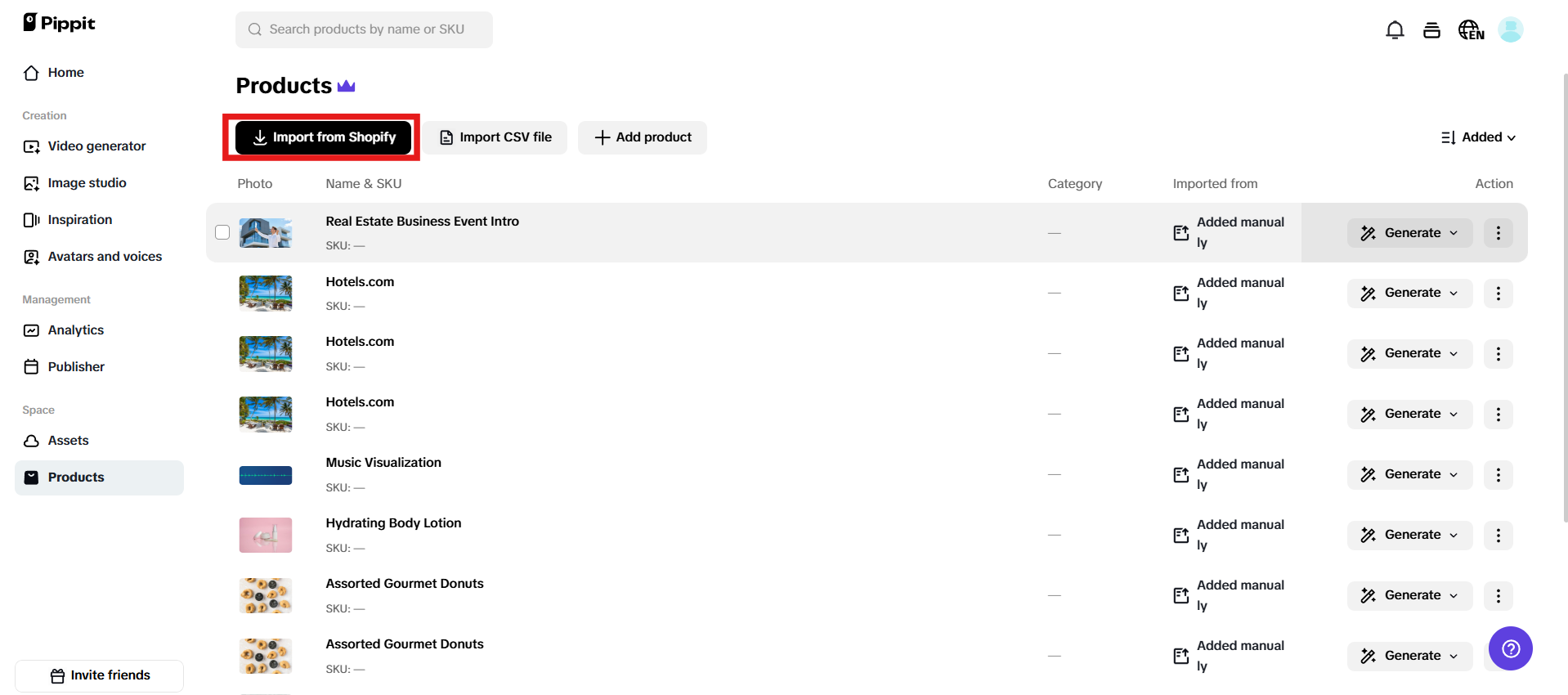Click the search magnifier icon
The width and height of the screenshot is (1568, 695).
click(x=255, y=29)
